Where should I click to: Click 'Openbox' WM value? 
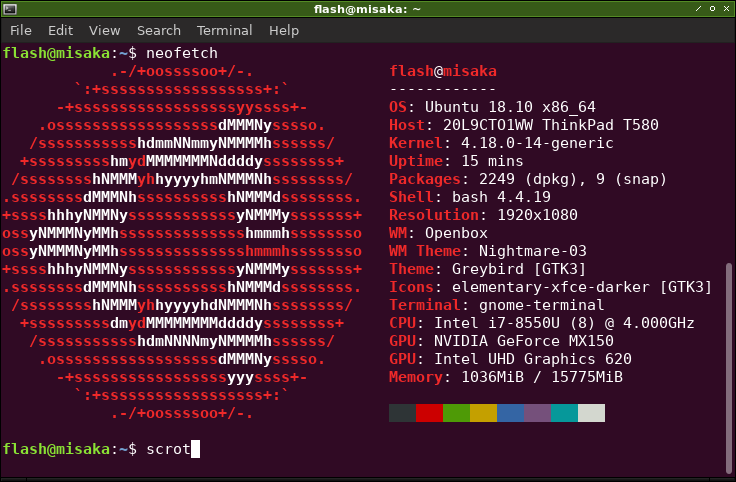coord(456,233)
